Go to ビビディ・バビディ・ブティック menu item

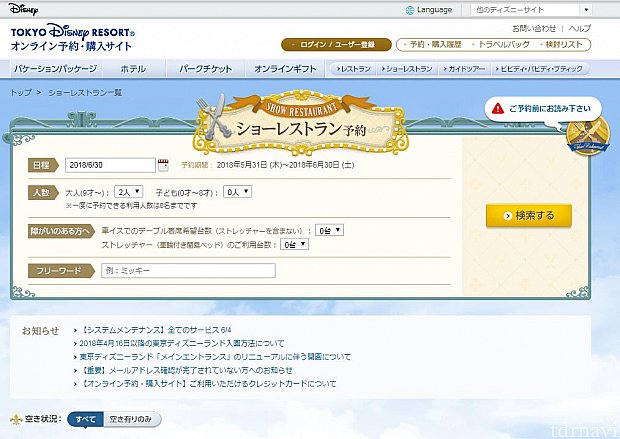(x=539, y=69)
